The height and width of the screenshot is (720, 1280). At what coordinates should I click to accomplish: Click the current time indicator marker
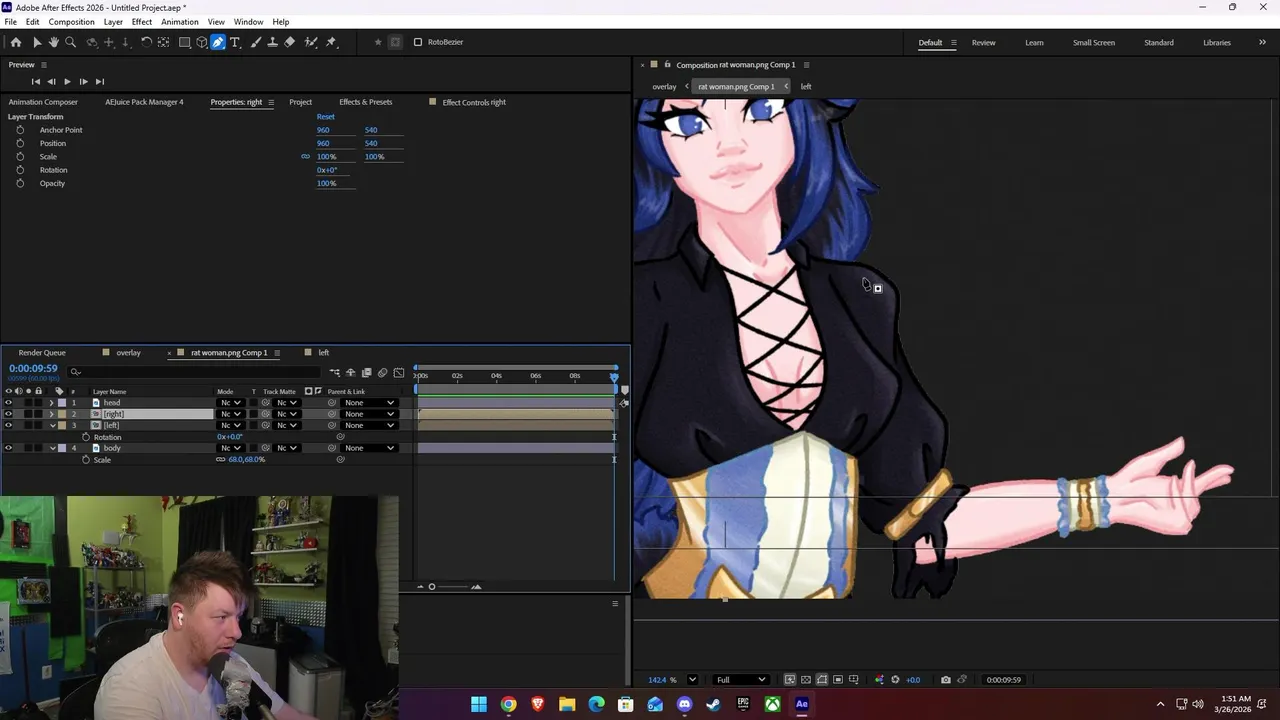[614, 376]
